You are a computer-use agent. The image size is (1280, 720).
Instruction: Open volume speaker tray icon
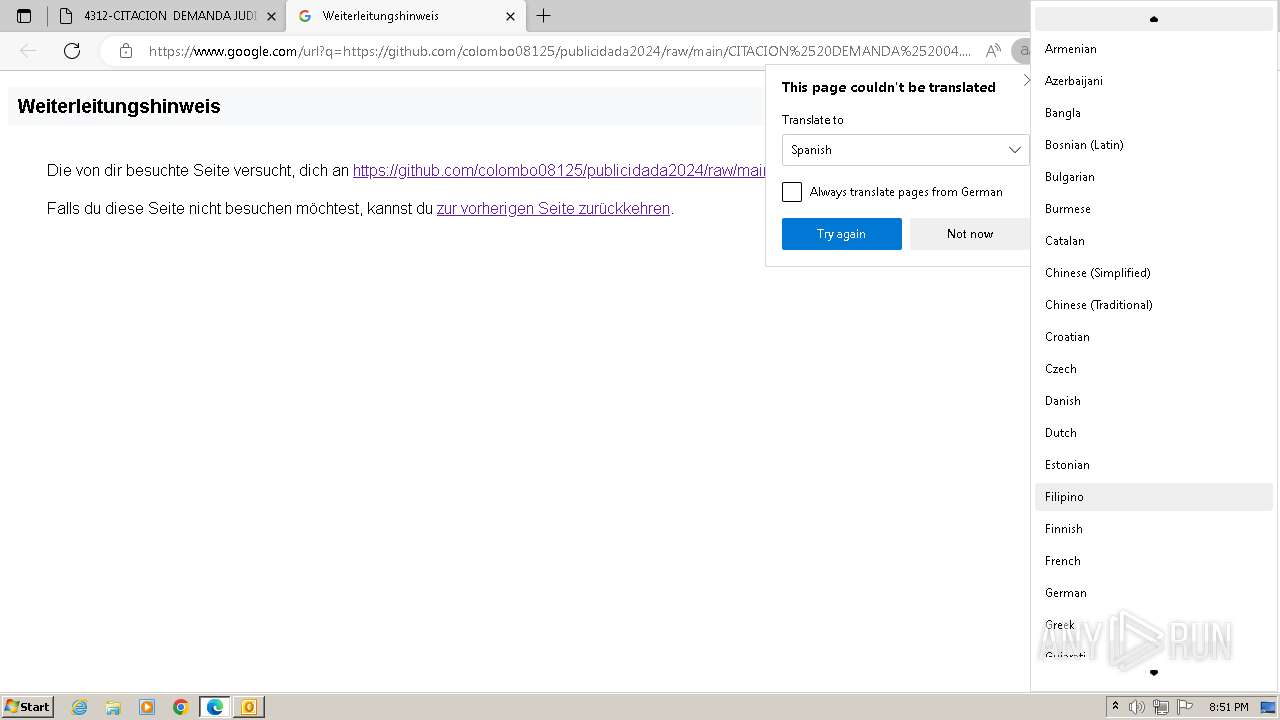click(x=1137, y=707)
